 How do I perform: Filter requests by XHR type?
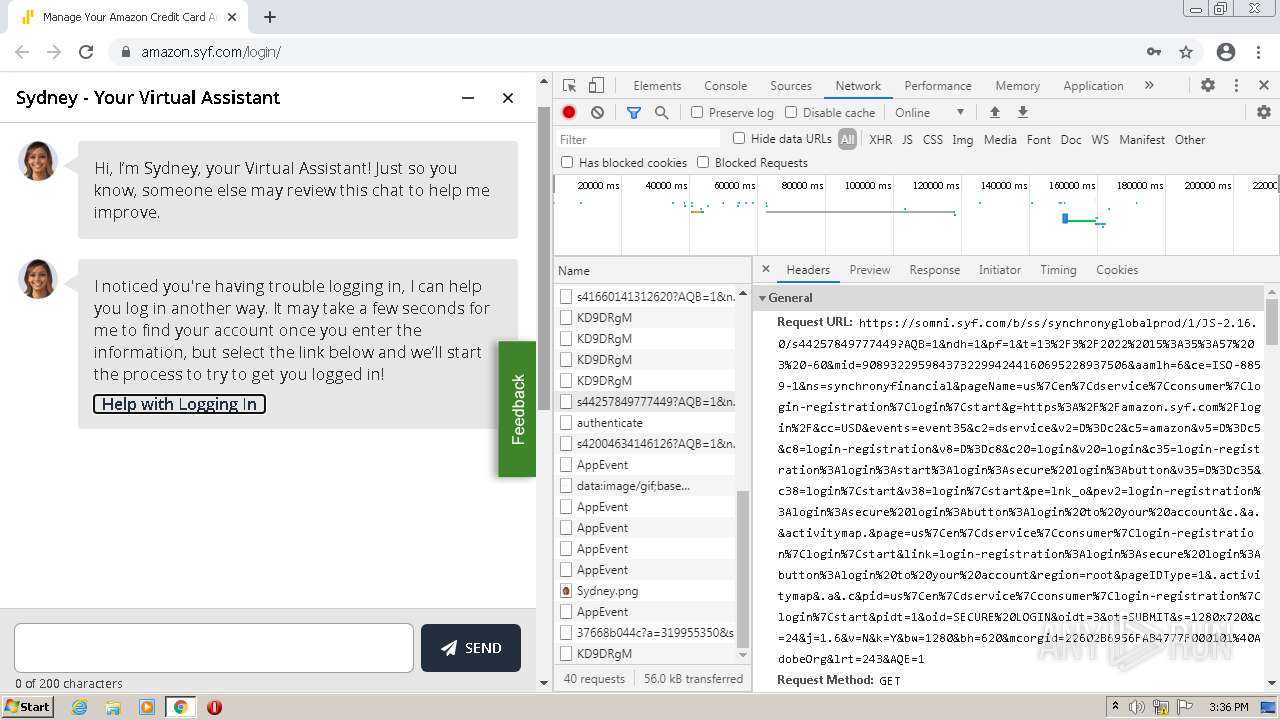pyautogui.click(x=880, y=140)
